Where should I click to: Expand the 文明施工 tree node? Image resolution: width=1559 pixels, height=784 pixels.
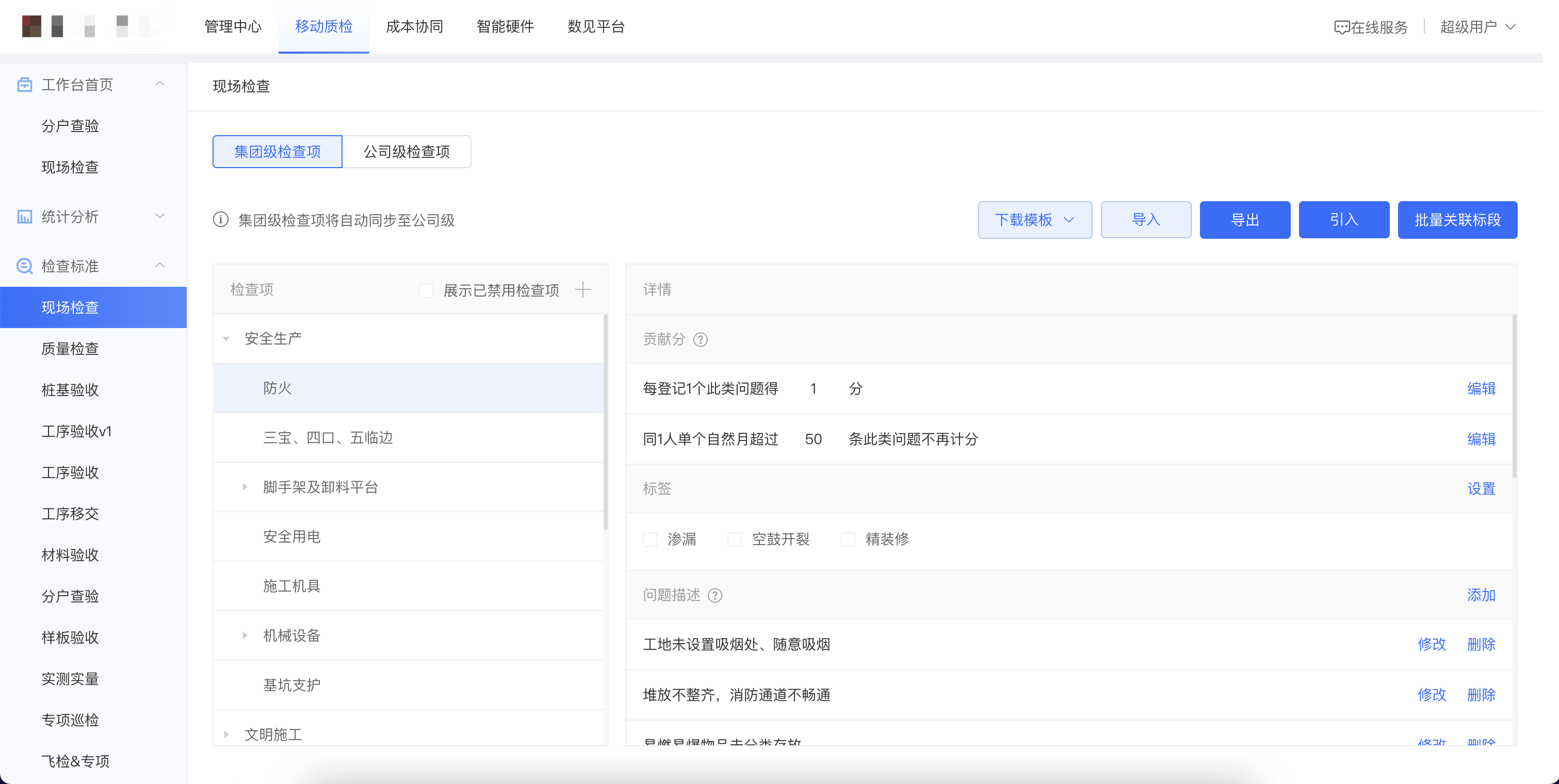pyautogui.click(x=226, y=734)
